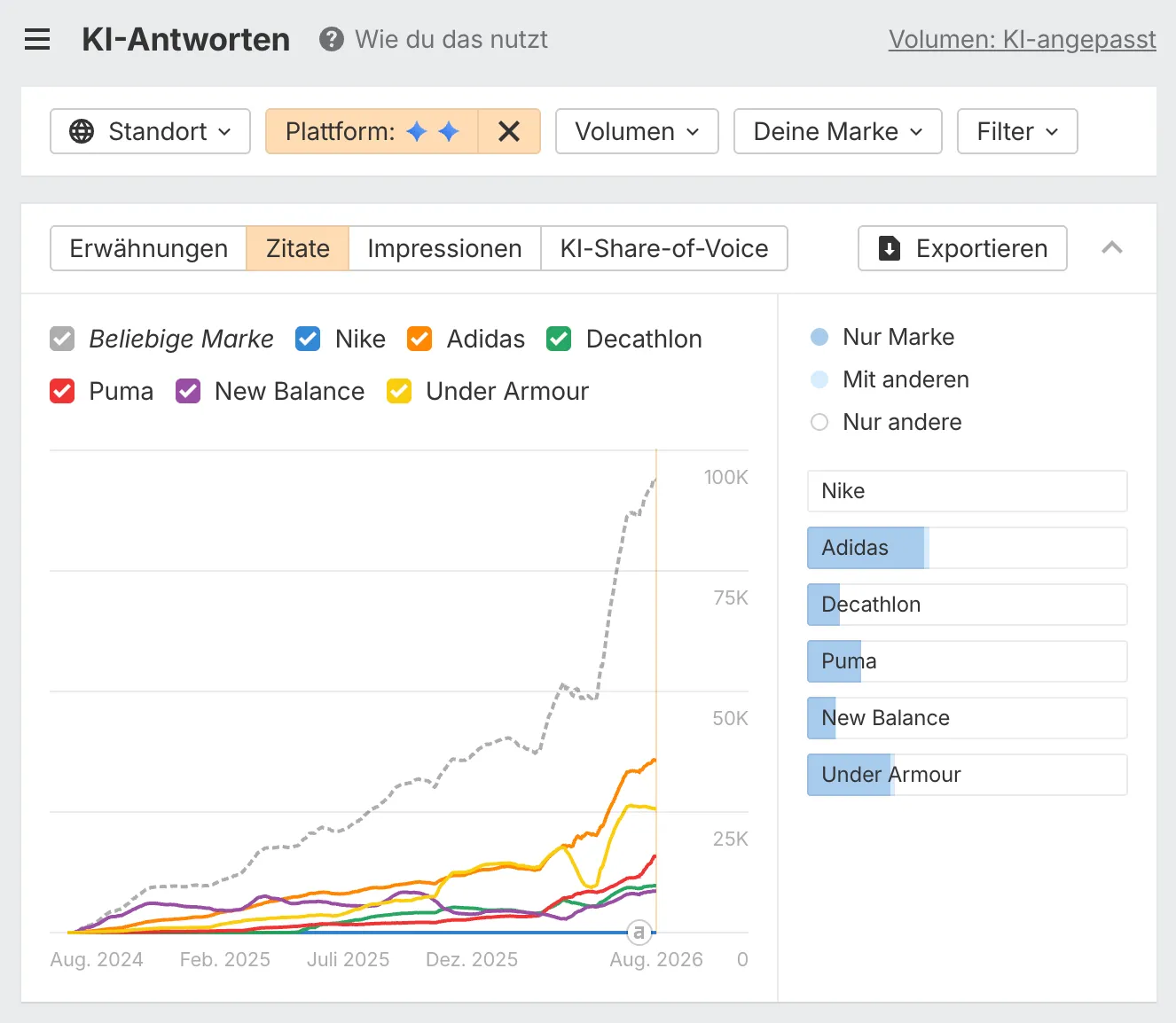This screenshot has width=1176, height=1023.
Task: Uncheck the Decathlon checkbox
Action: 559,339
